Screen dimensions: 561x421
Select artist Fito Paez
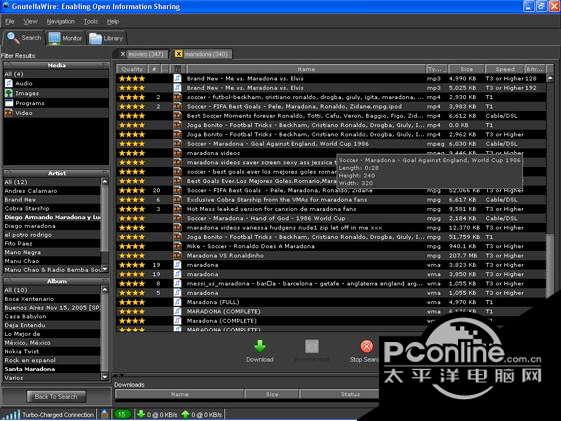coord(52,244)
